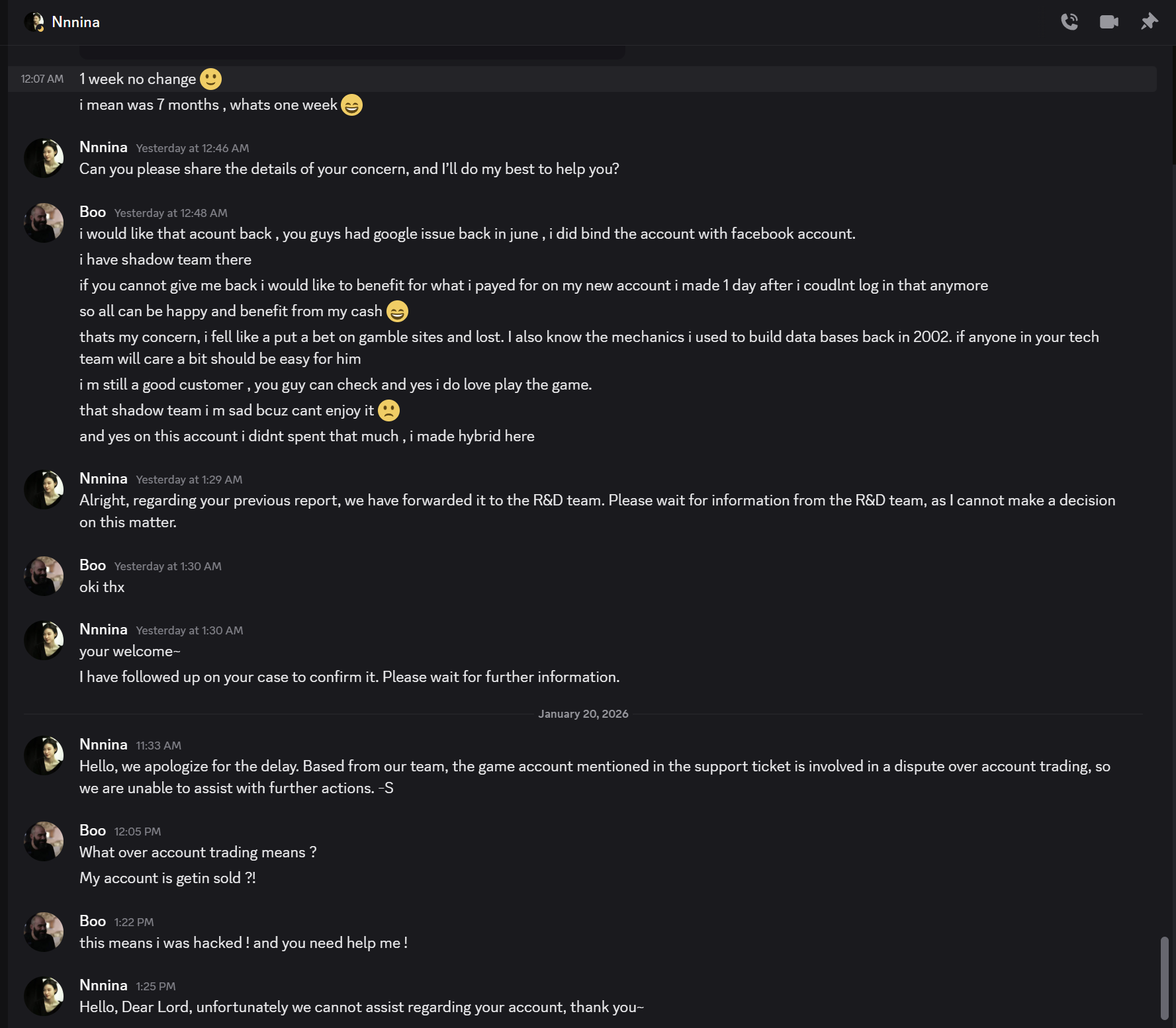The width and height of the screenshot is (1176, 1028).
Task: Click Boo's avatar on 'oki thx' message
Action: [x=44, y=576]
